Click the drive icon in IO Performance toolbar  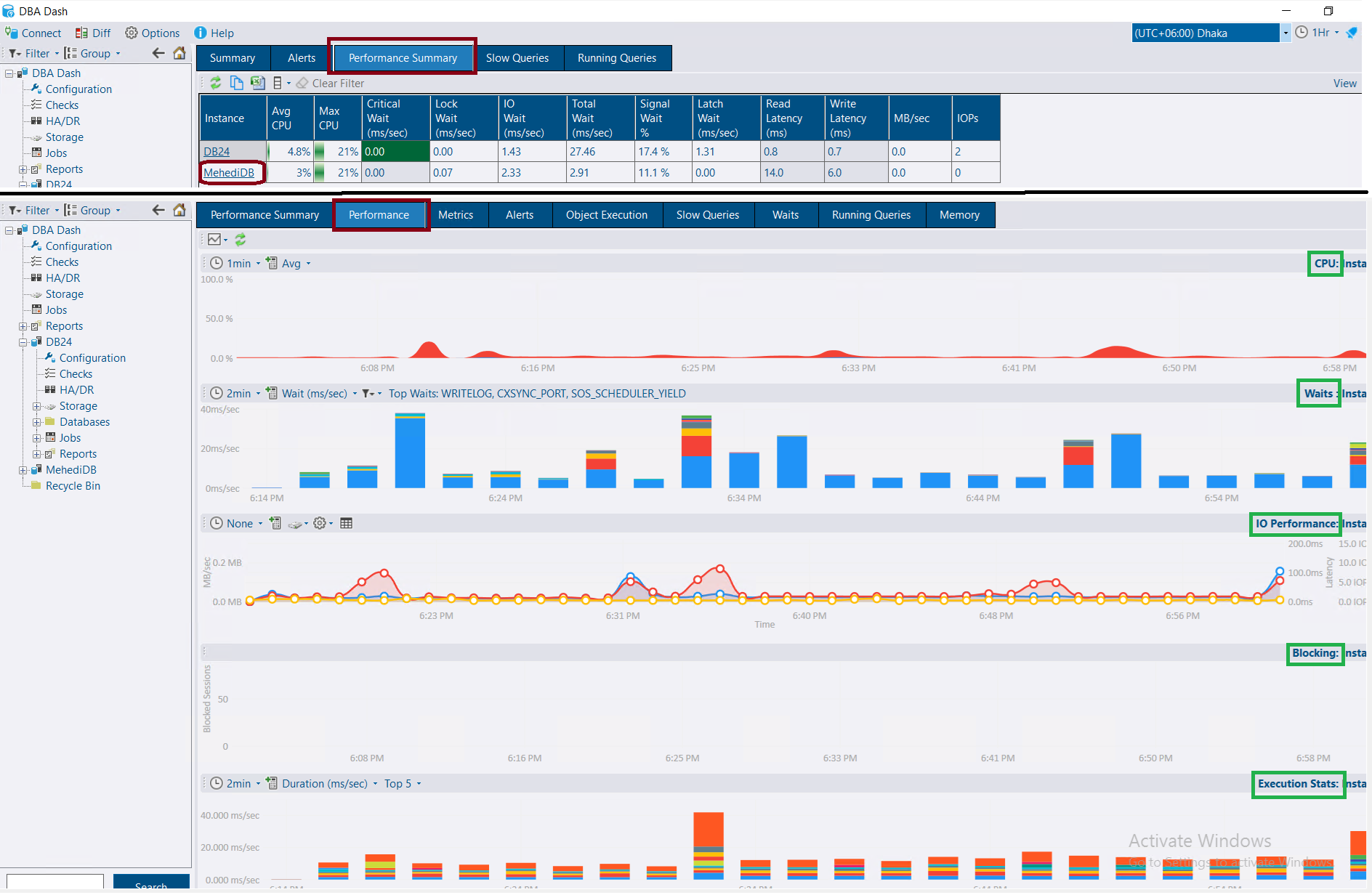point(295,524)
